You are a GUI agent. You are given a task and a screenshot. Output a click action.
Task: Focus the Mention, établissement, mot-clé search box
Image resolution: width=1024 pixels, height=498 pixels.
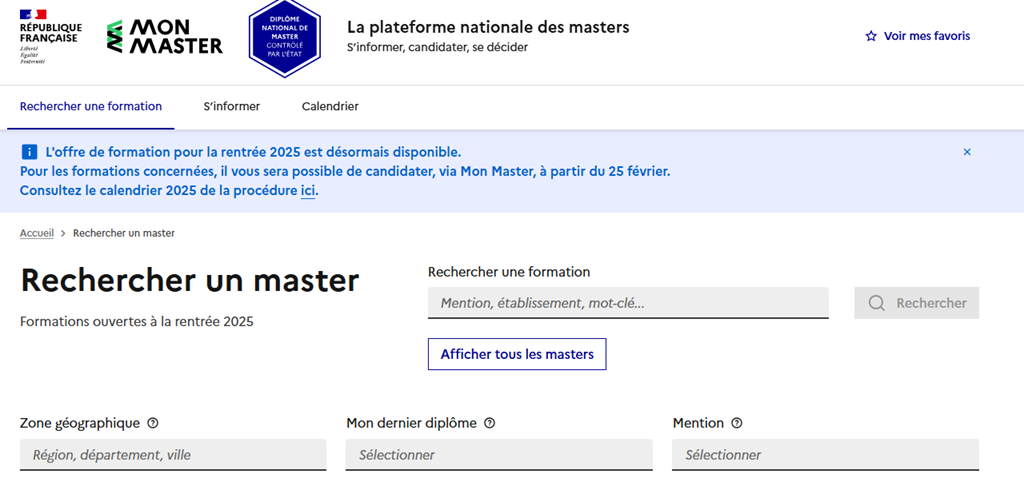[628, 303]
